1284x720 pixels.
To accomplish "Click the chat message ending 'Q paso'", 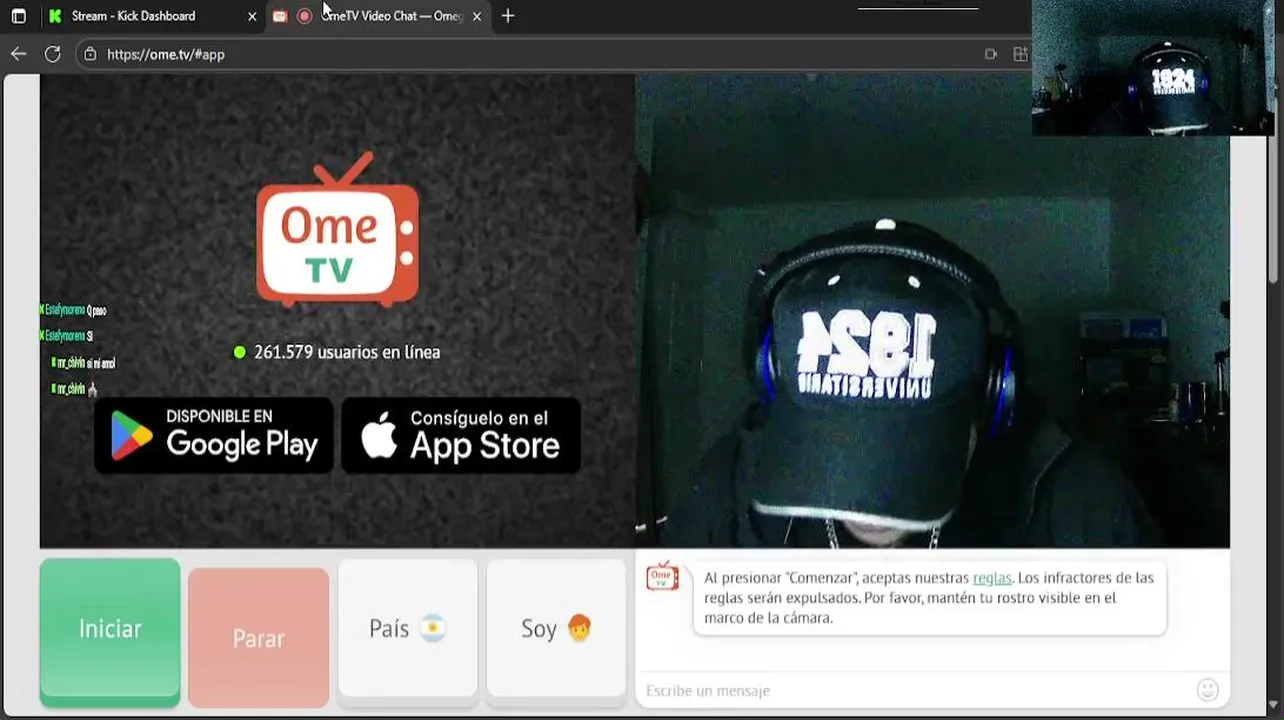I will (x=96, y=310).
